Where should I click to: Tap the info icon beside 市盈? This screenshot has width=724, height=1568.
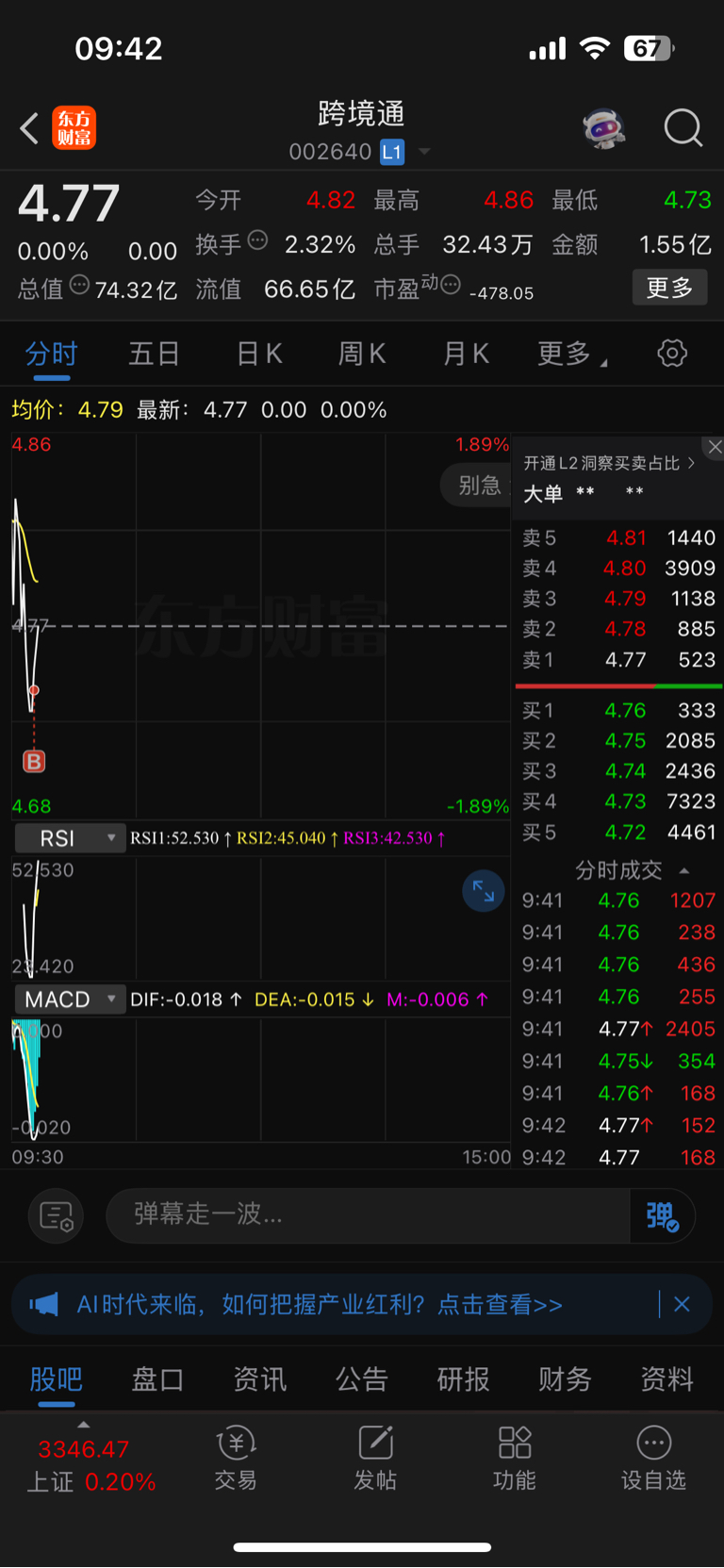tap(451, 285)
